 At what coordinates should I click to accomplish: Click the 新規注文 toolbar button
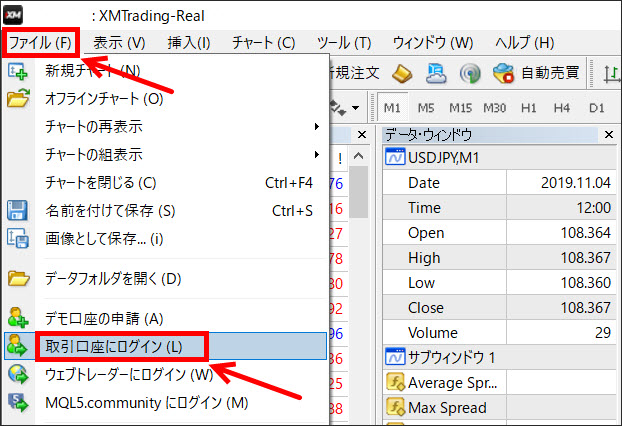[x=354, y=73]
